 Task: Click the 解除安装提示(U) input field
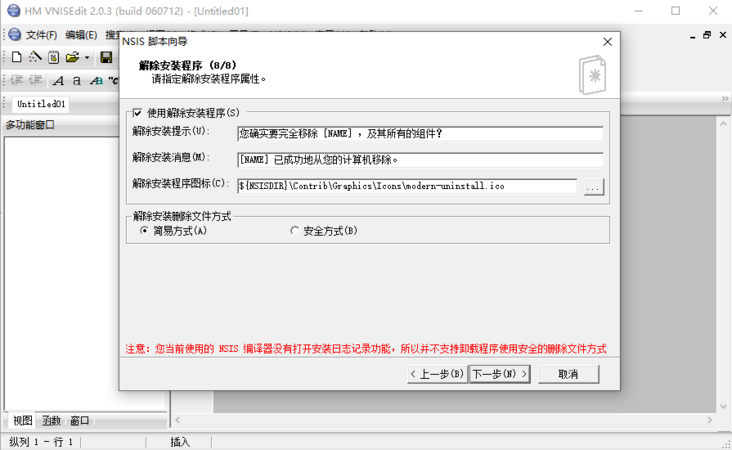click(420, 134)
